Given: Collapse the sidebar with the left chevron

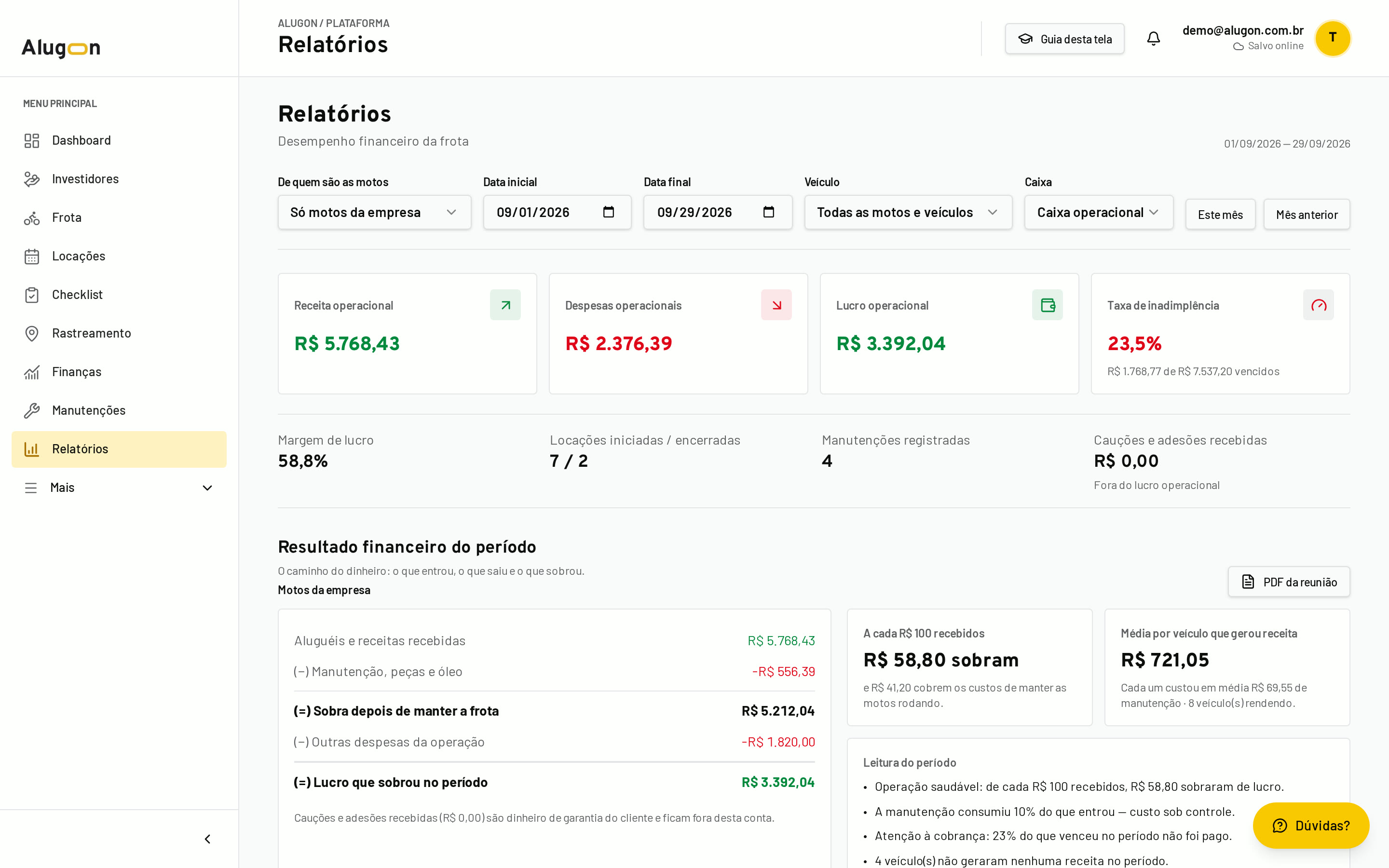Looking at the screenshot, I should [x=208, y=839].
